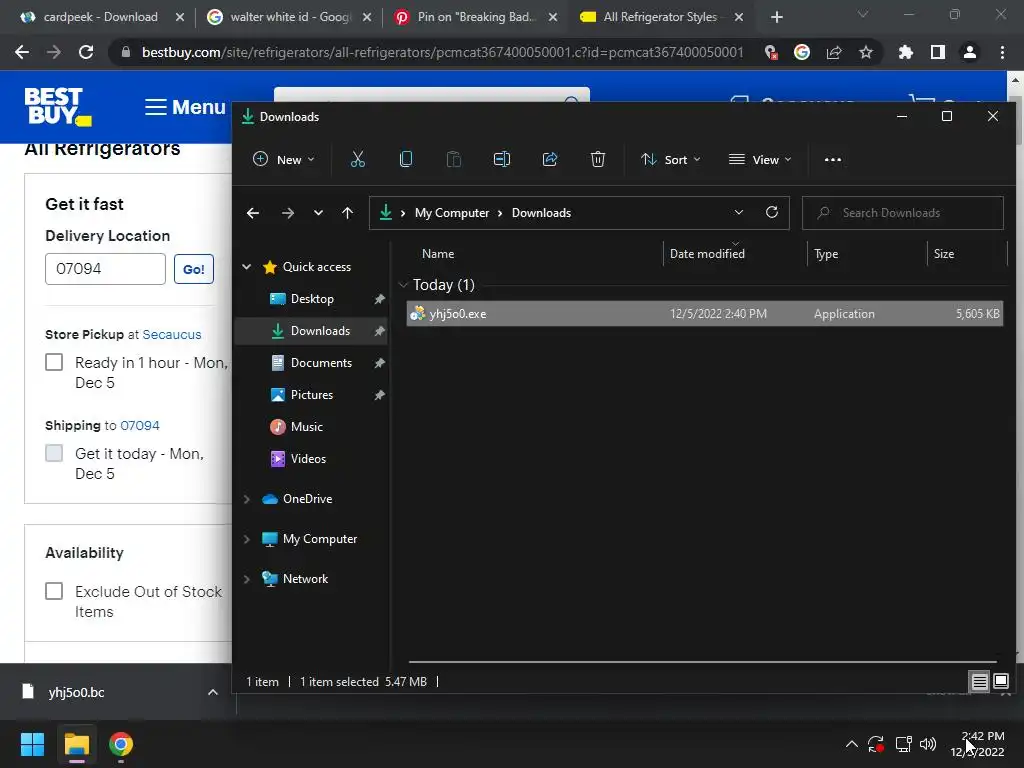The height and width of the screenshot is (768, 1024).
Task: Open the See more ellipsis menu
Action: tap(833, 159)
